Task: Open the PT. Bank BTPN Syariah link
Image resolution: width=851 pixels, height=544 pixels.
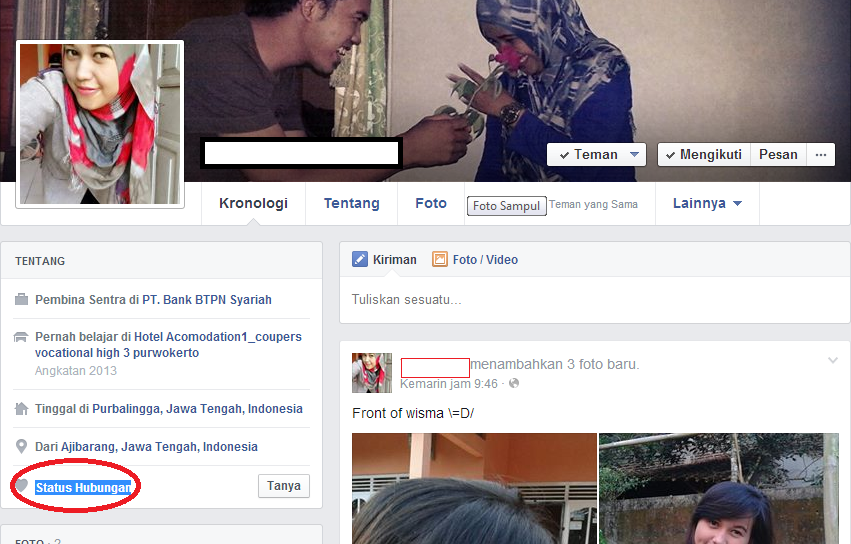Action: coord(207,300)
